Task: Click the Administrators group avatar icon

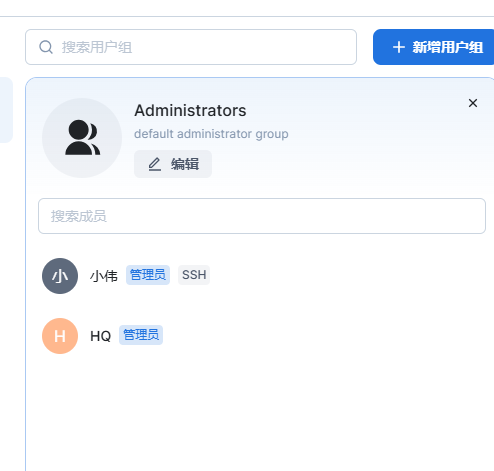Action: tap(82, 138)
